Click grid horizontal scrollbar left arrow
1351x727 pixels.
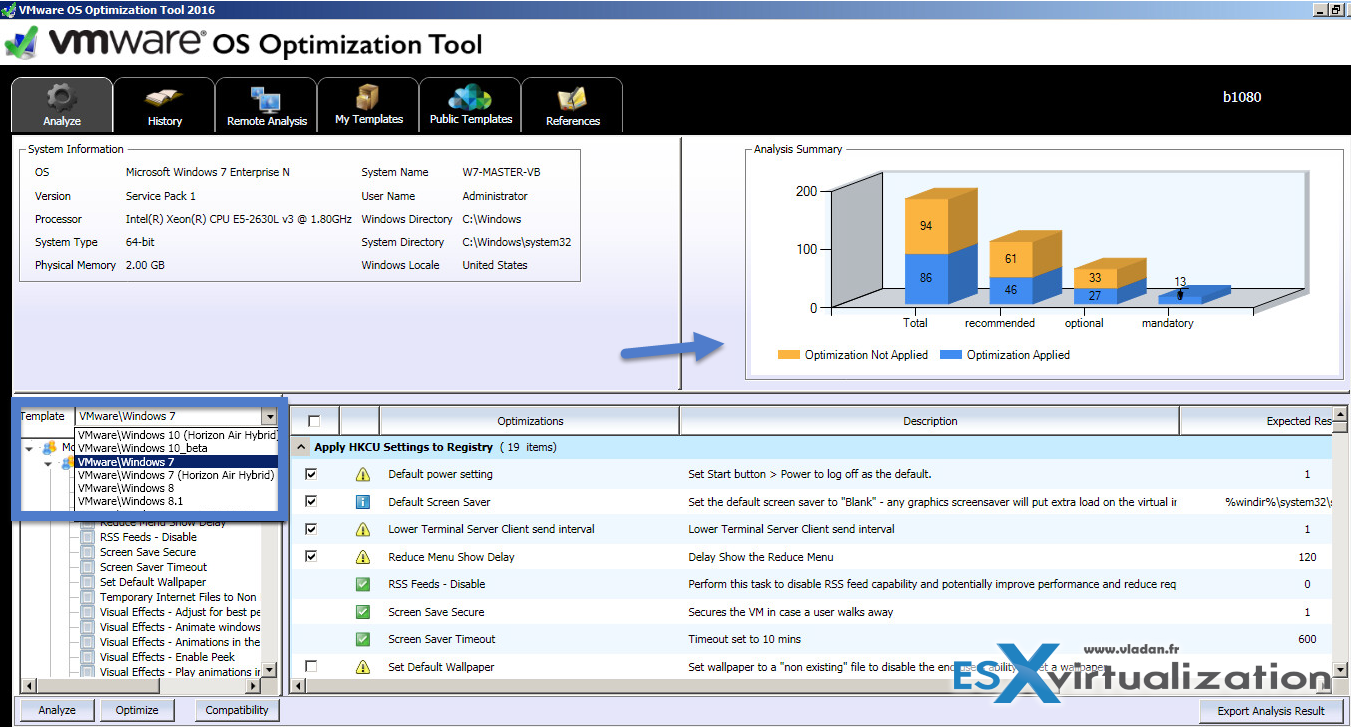click(297, 686)
